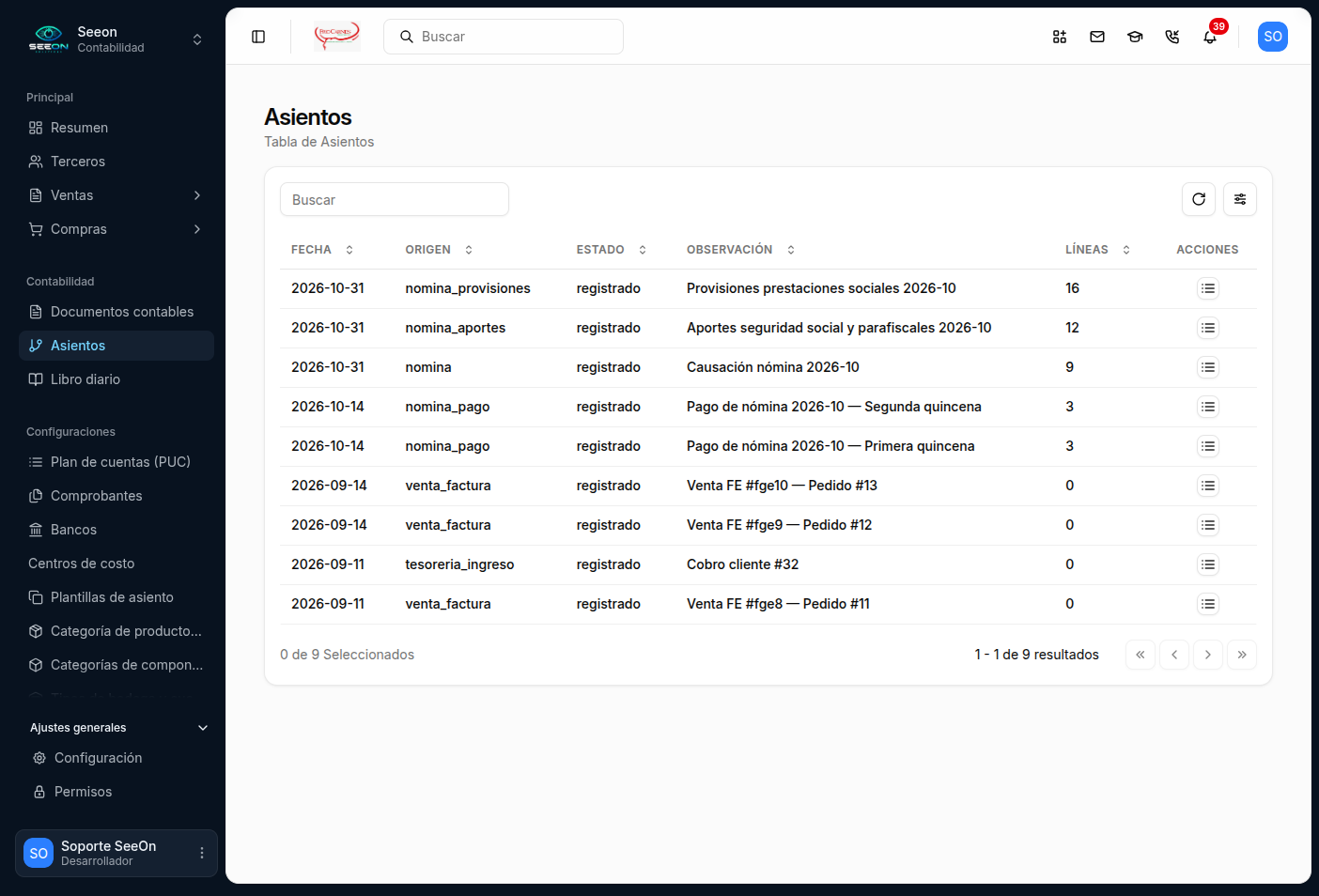View lines of nomina_aportes entry
The width and height of the screenshot is (1319, 896).
click(1208, 328)
